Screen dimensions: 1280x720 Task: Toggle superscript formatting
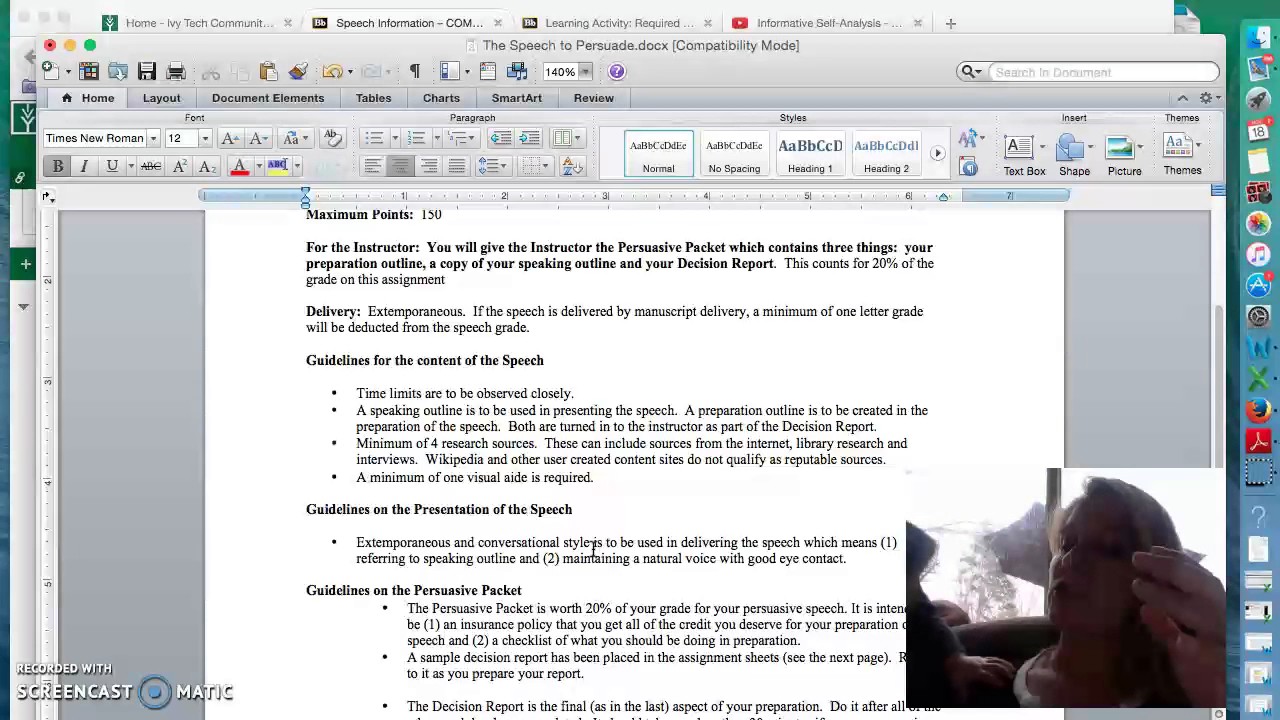pyautogui.click(x=179, y=166)
